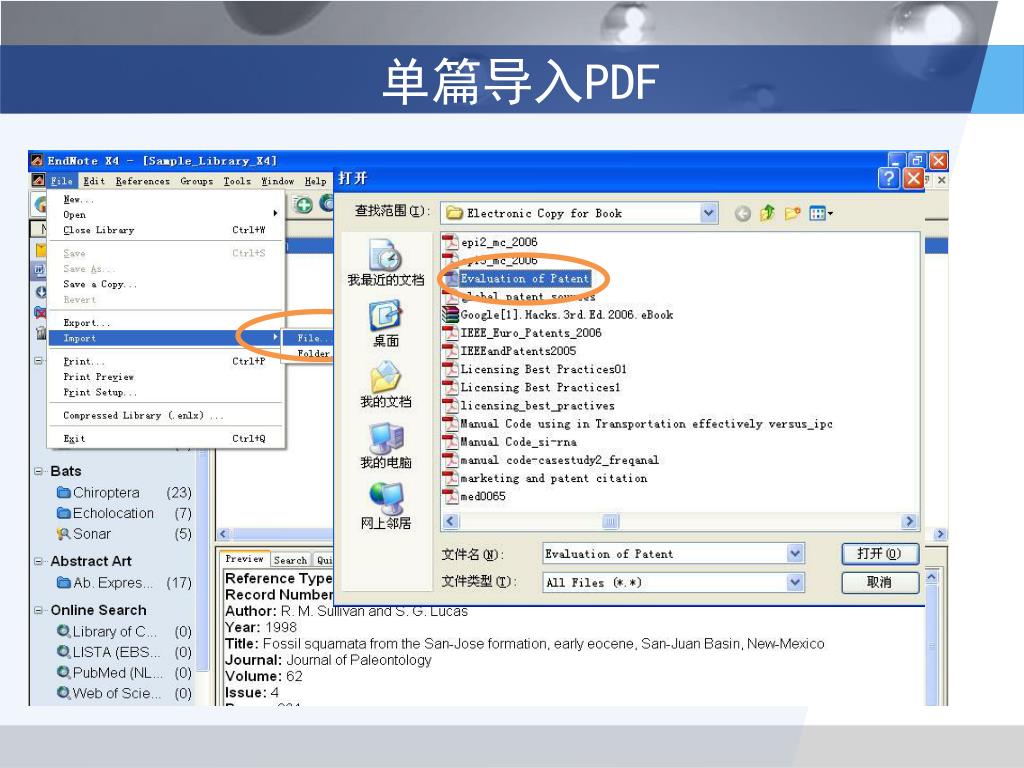The image size is (1024, 768).
Task: Expand the Look in folder dropdown
Action: tap(709, 213)
